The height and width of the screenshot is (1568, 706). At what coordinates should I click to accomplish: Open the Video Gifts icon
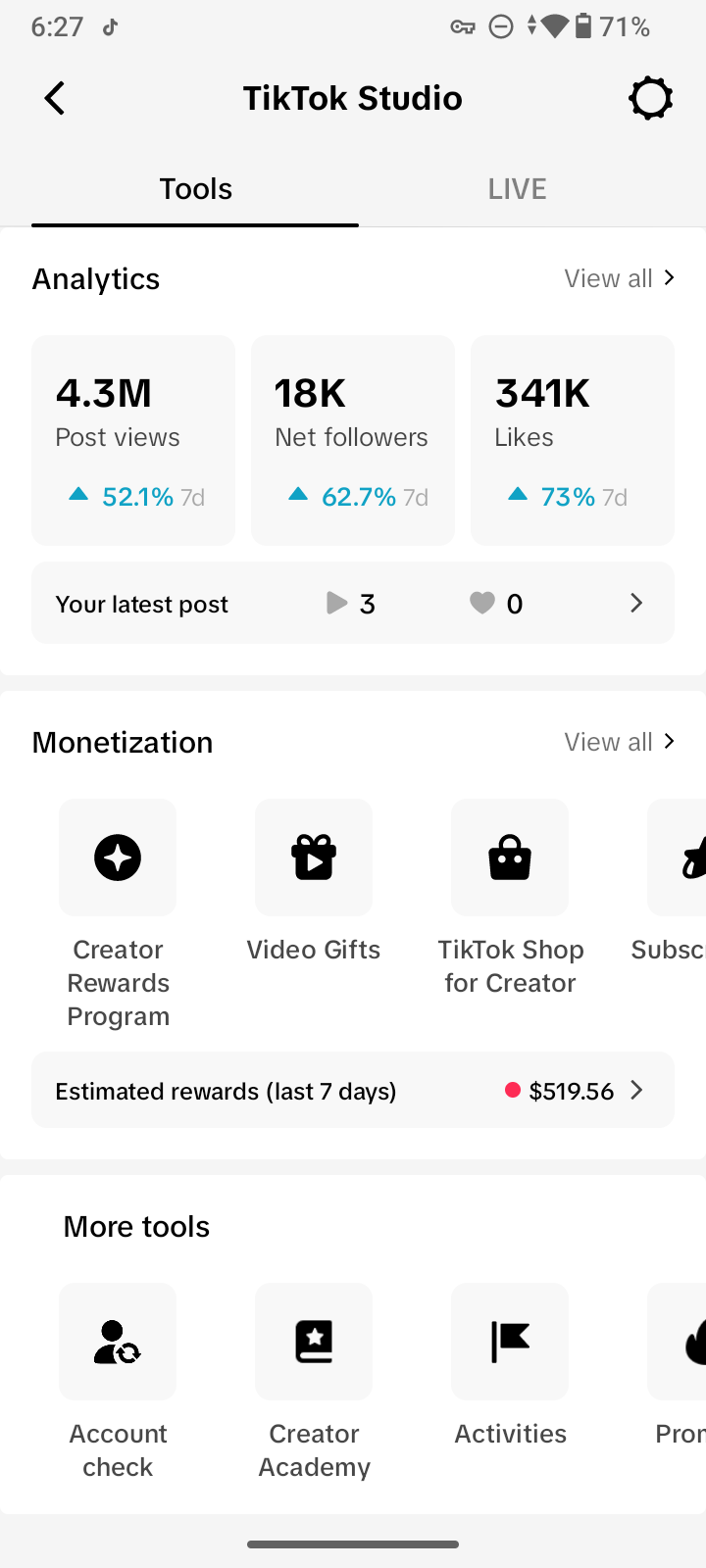(314, 857)
